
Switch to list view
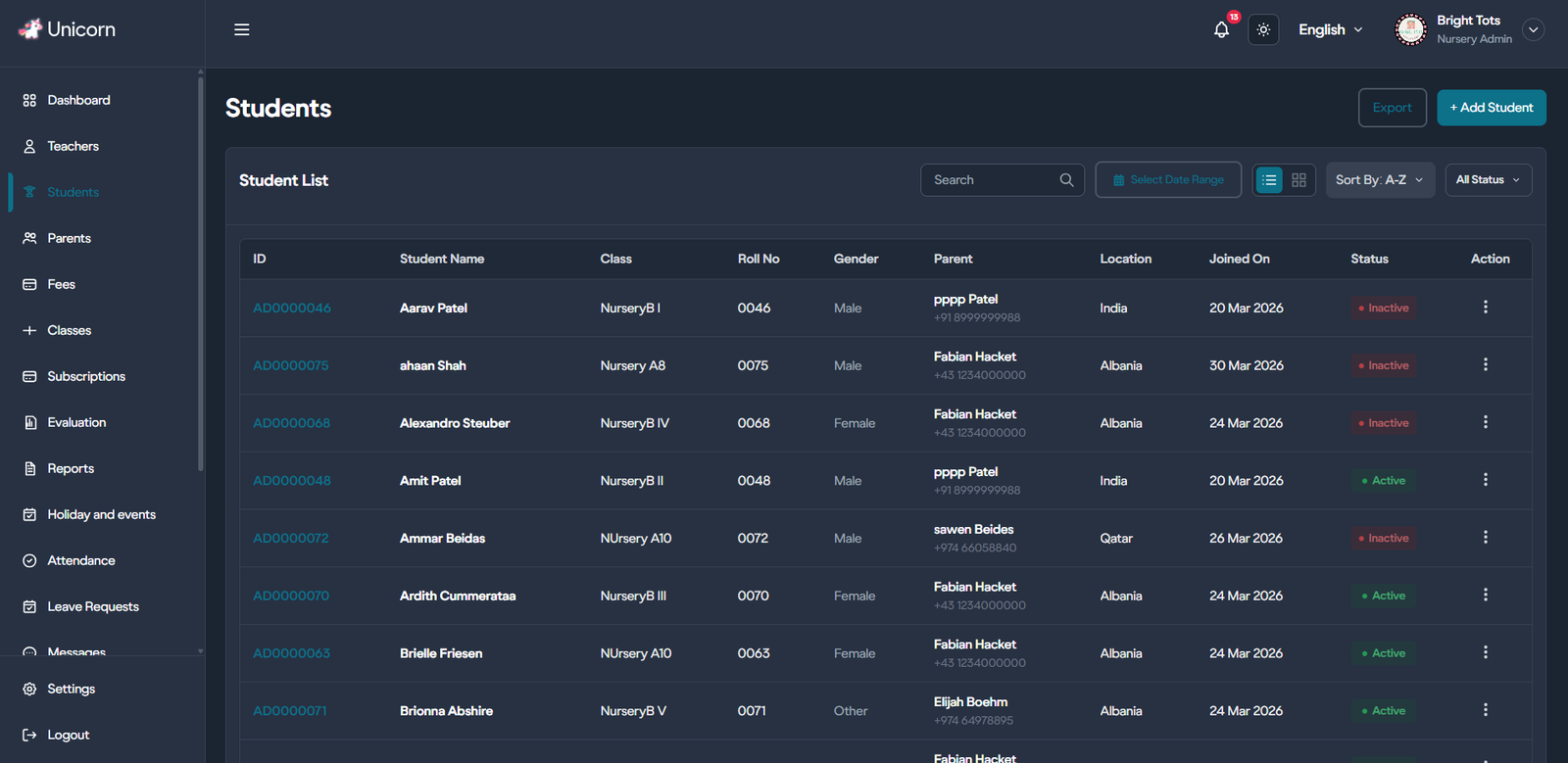click(1269, 180)
